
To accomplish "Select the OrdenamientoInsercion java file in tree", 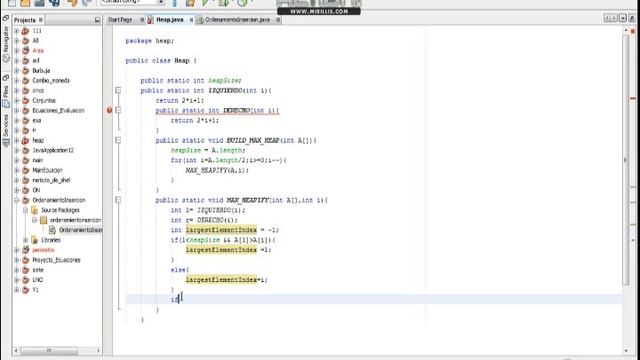I will pos(80,230).
